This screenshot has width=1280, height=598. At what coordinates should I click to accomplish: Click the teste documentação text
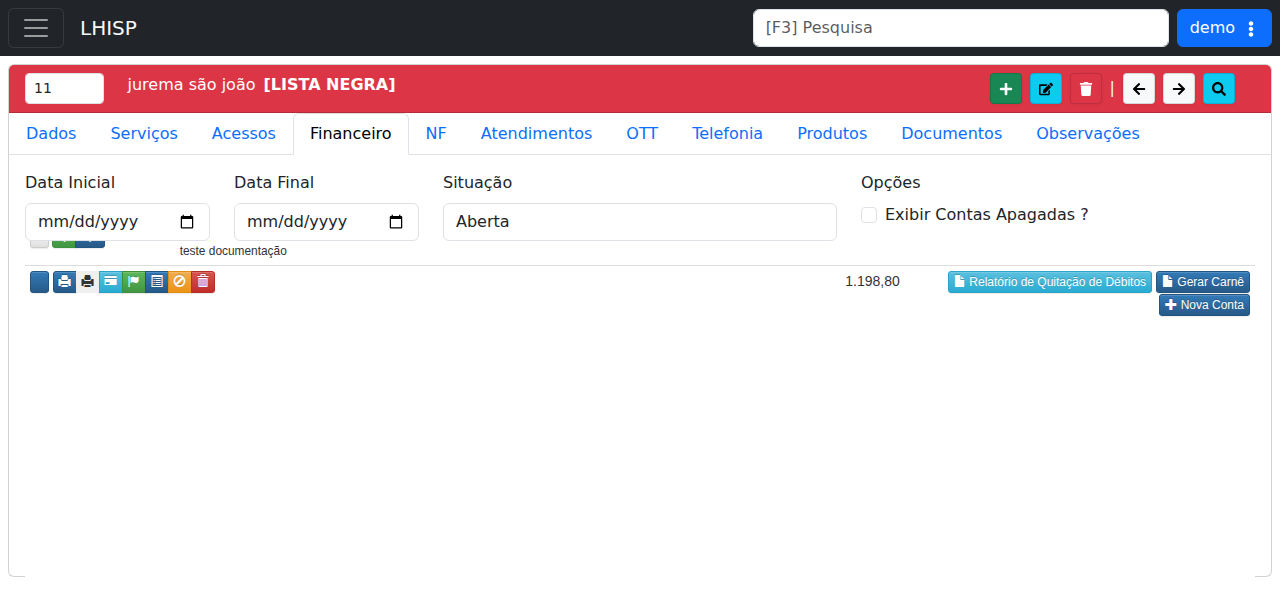tap(233, 251)
